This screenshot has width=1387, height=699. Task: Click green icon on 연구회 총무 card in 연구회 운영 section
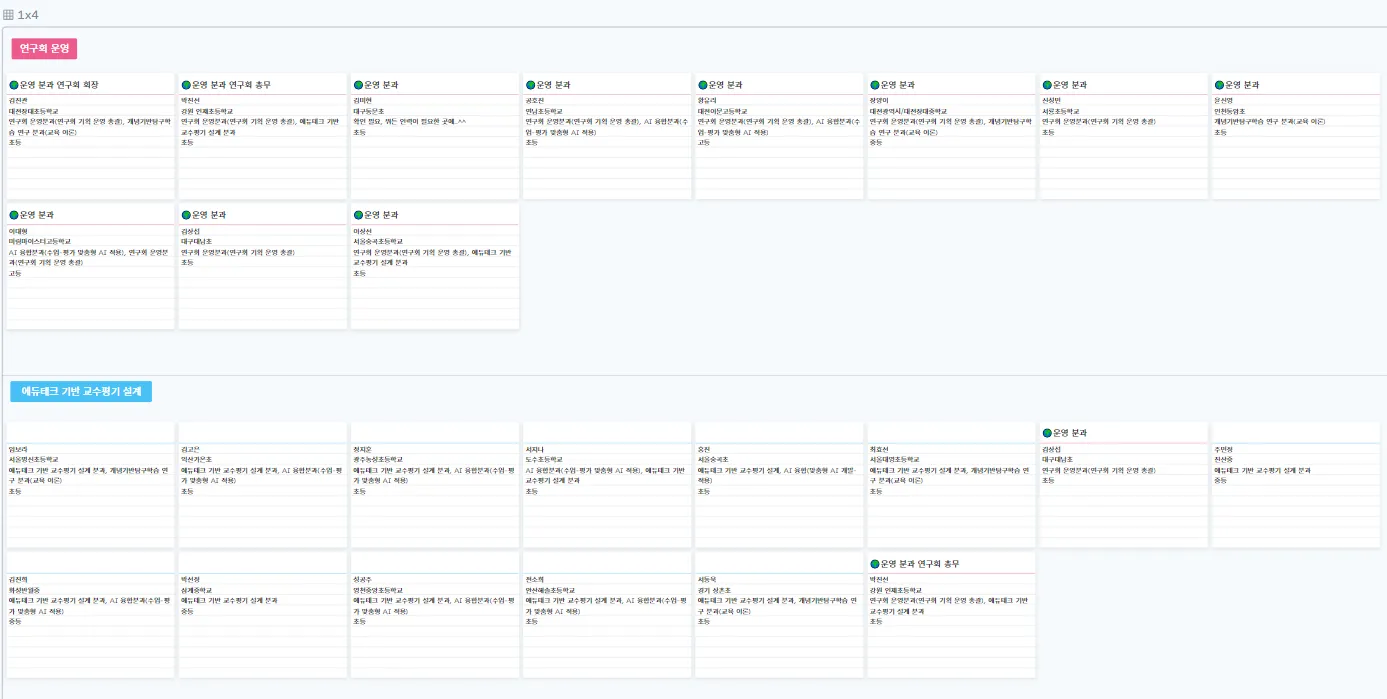pyautogui.click(x=186, y=85)
